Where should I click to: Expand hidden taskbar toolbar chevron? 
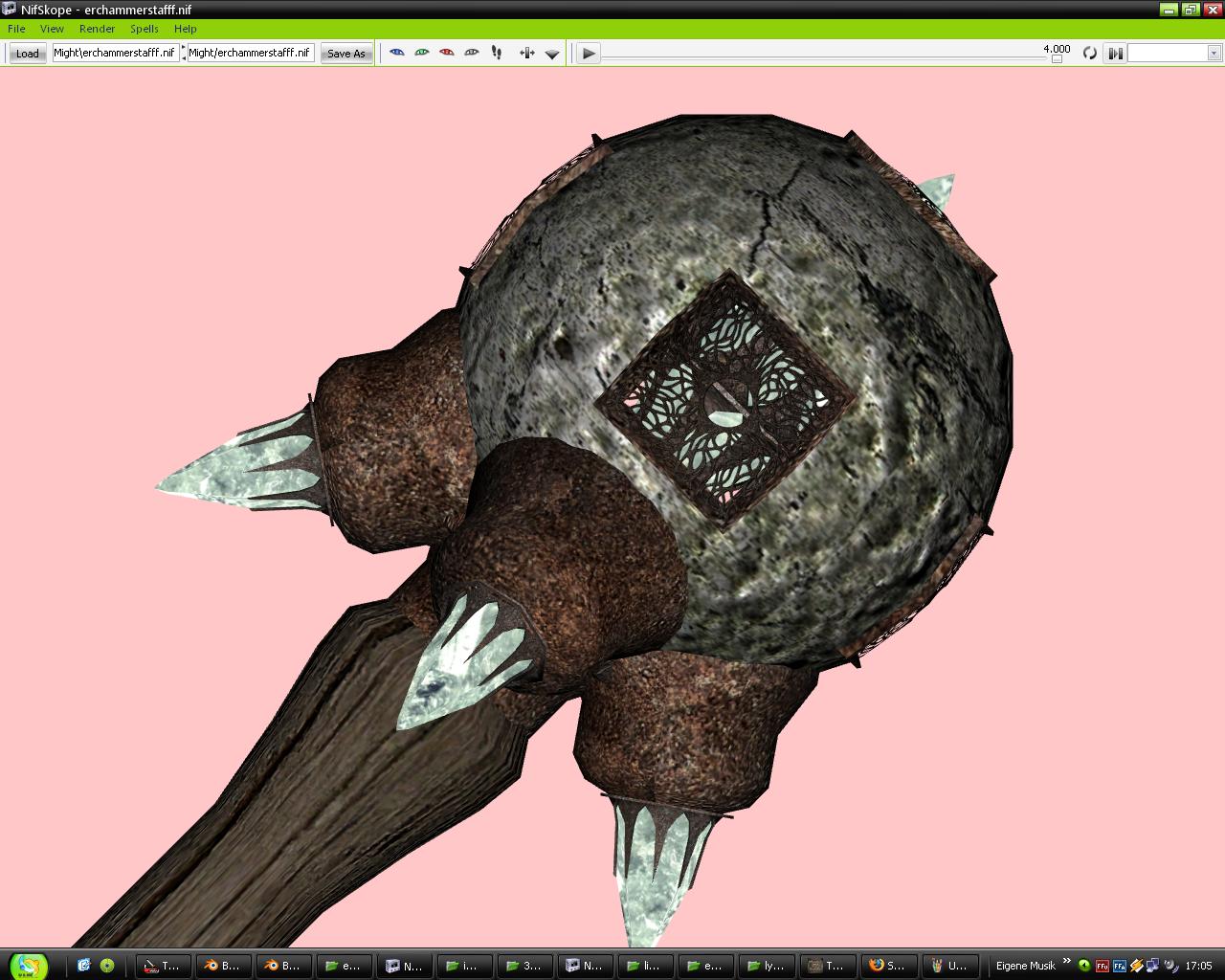1066,962
